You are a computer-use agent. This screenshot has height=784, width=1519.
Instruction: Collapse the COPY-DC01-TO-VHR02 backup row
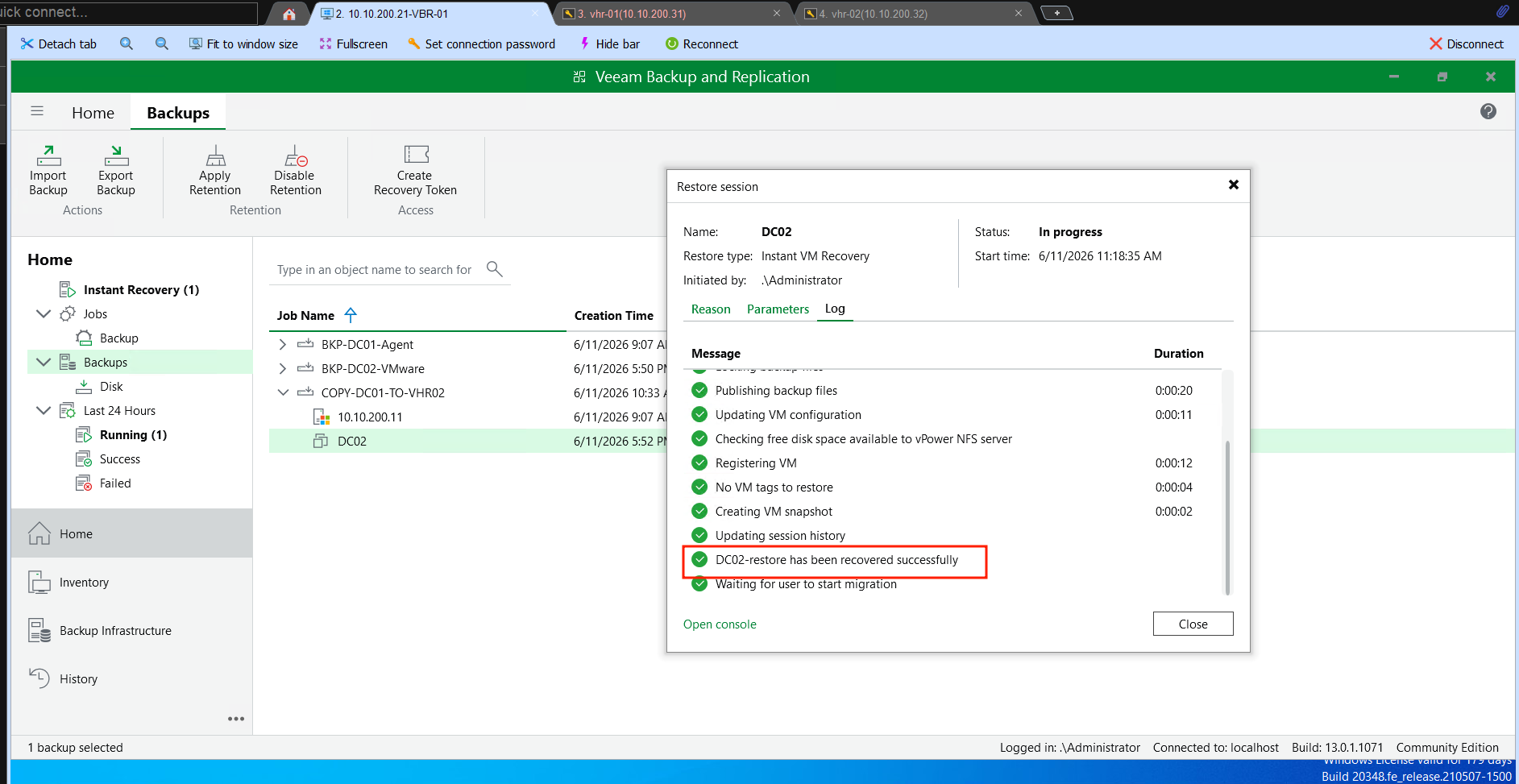tap(283, 393)
